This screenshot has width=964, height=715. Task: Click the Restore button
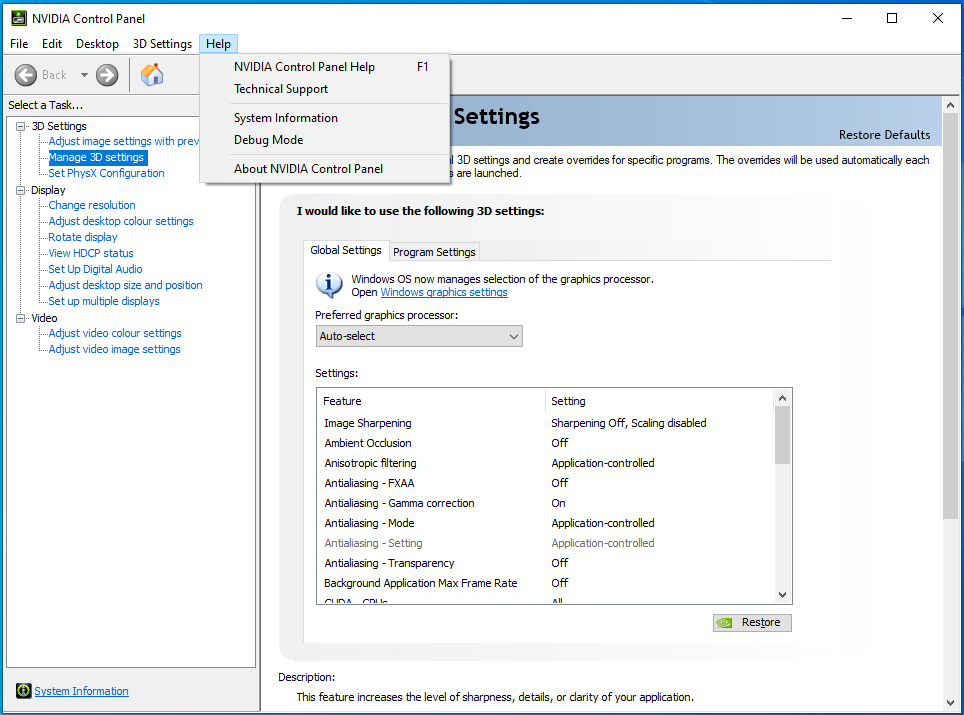point(752,622)
